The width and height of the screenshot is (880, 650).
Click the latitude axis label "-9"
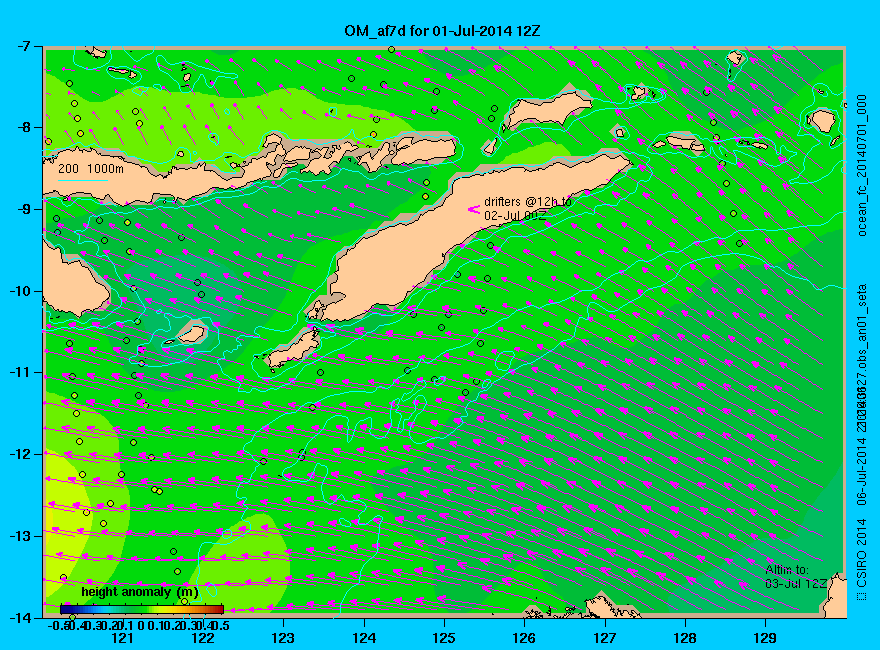click(x=24, y=209)
